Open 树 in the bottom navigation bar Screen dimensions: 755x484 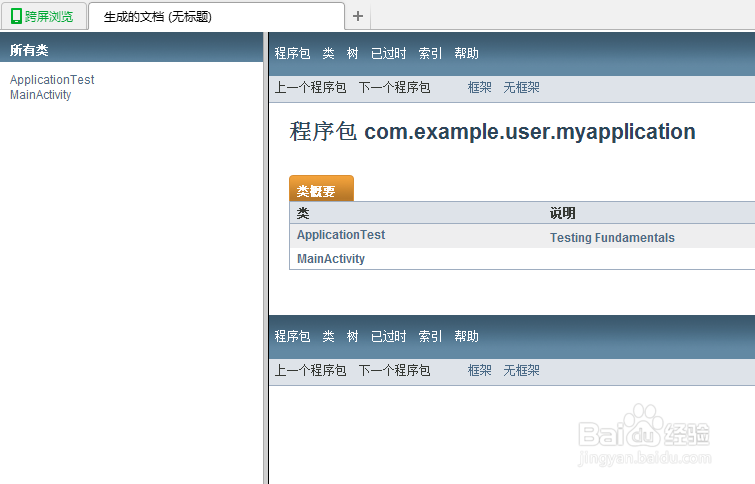(352, 336)
